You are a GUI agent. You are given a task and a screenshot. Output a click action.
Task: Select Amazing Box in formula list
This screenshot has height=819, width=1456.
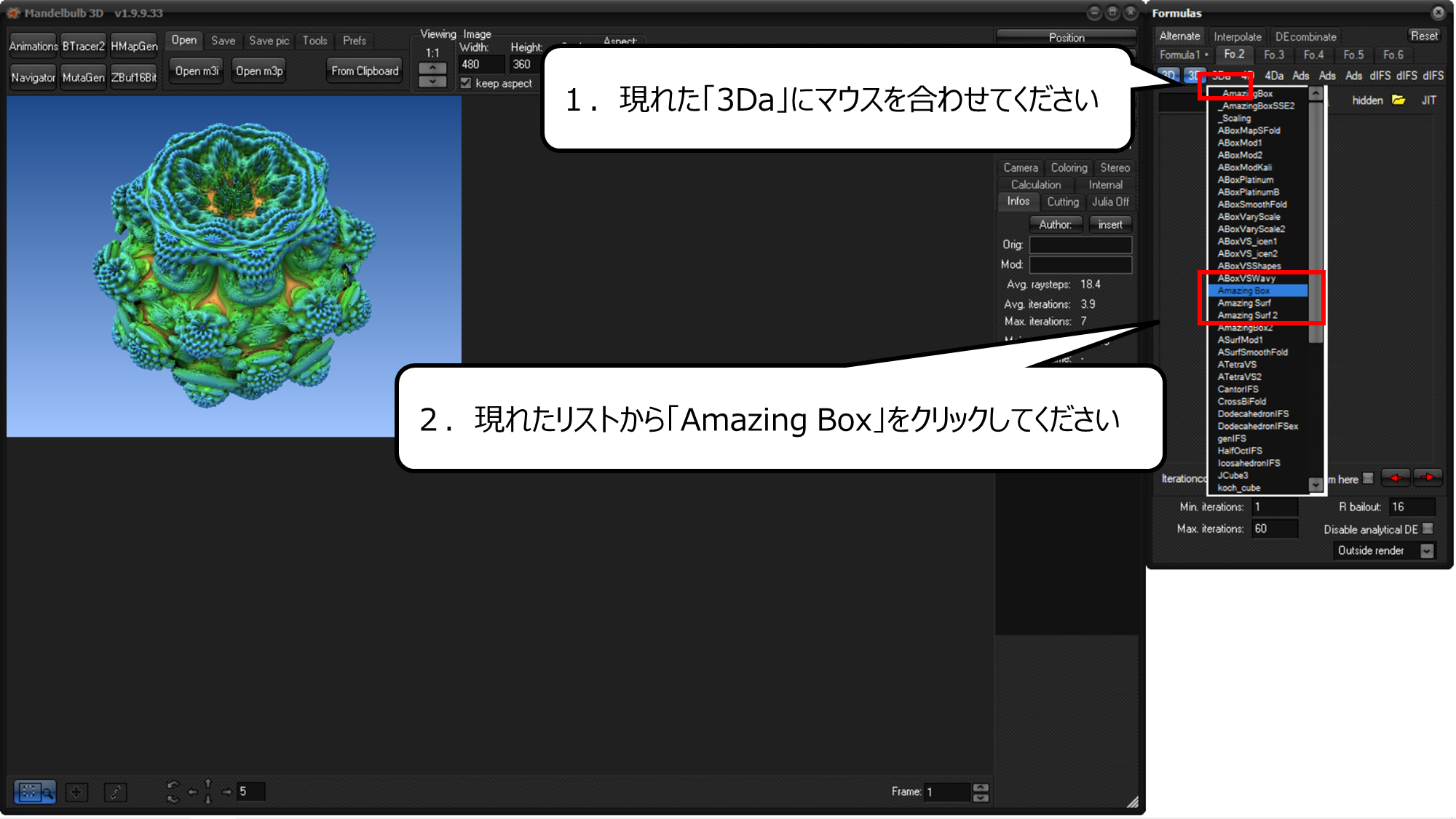1258,290
